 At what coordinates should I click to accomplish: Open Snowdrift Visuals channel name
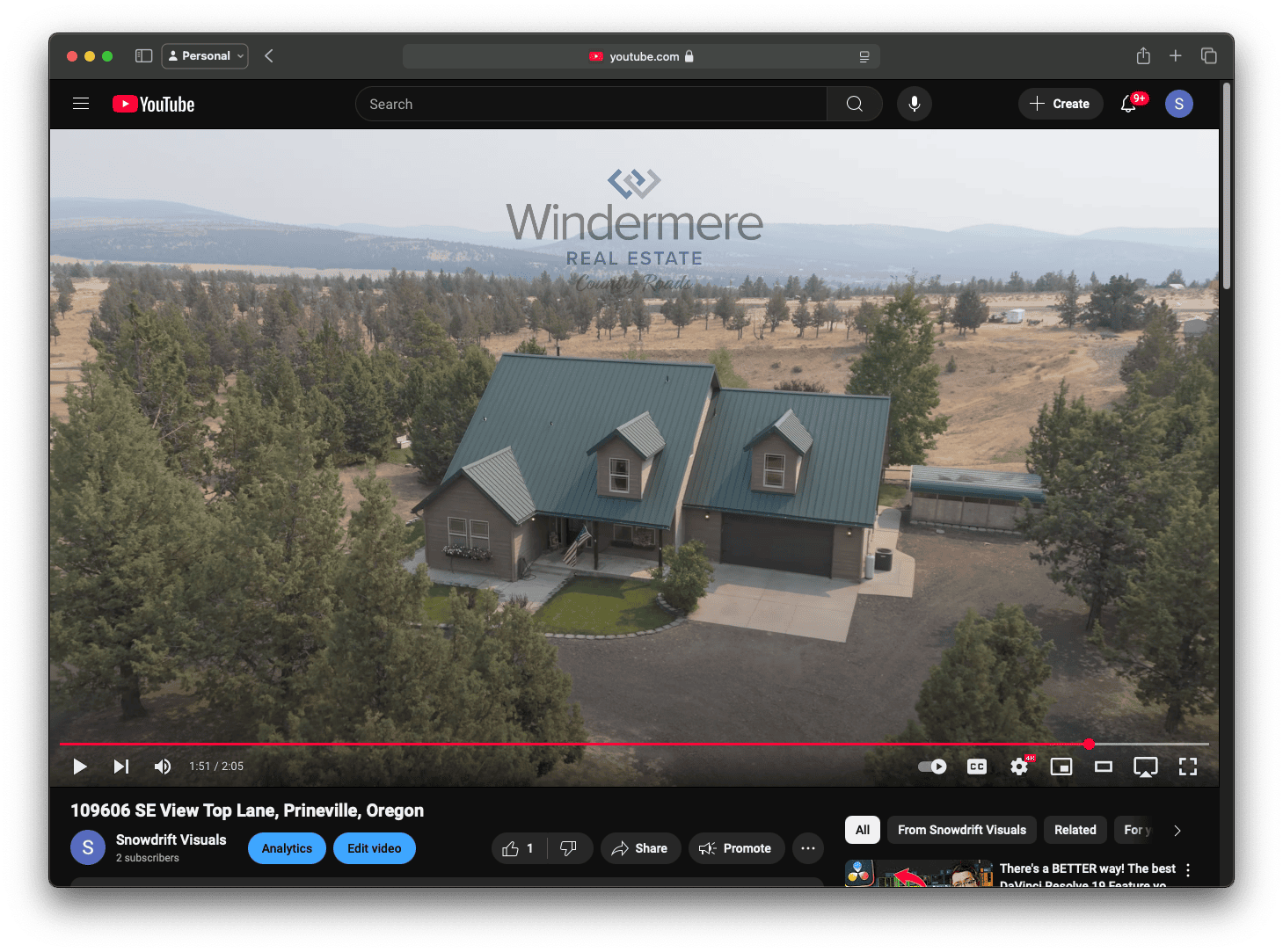point(171,839)
